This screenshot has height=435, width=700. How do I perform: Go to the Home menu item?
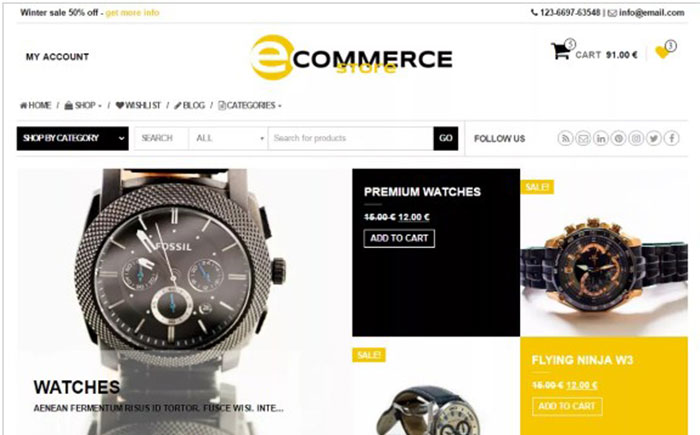pyautogui.click(x=35, y=105)
